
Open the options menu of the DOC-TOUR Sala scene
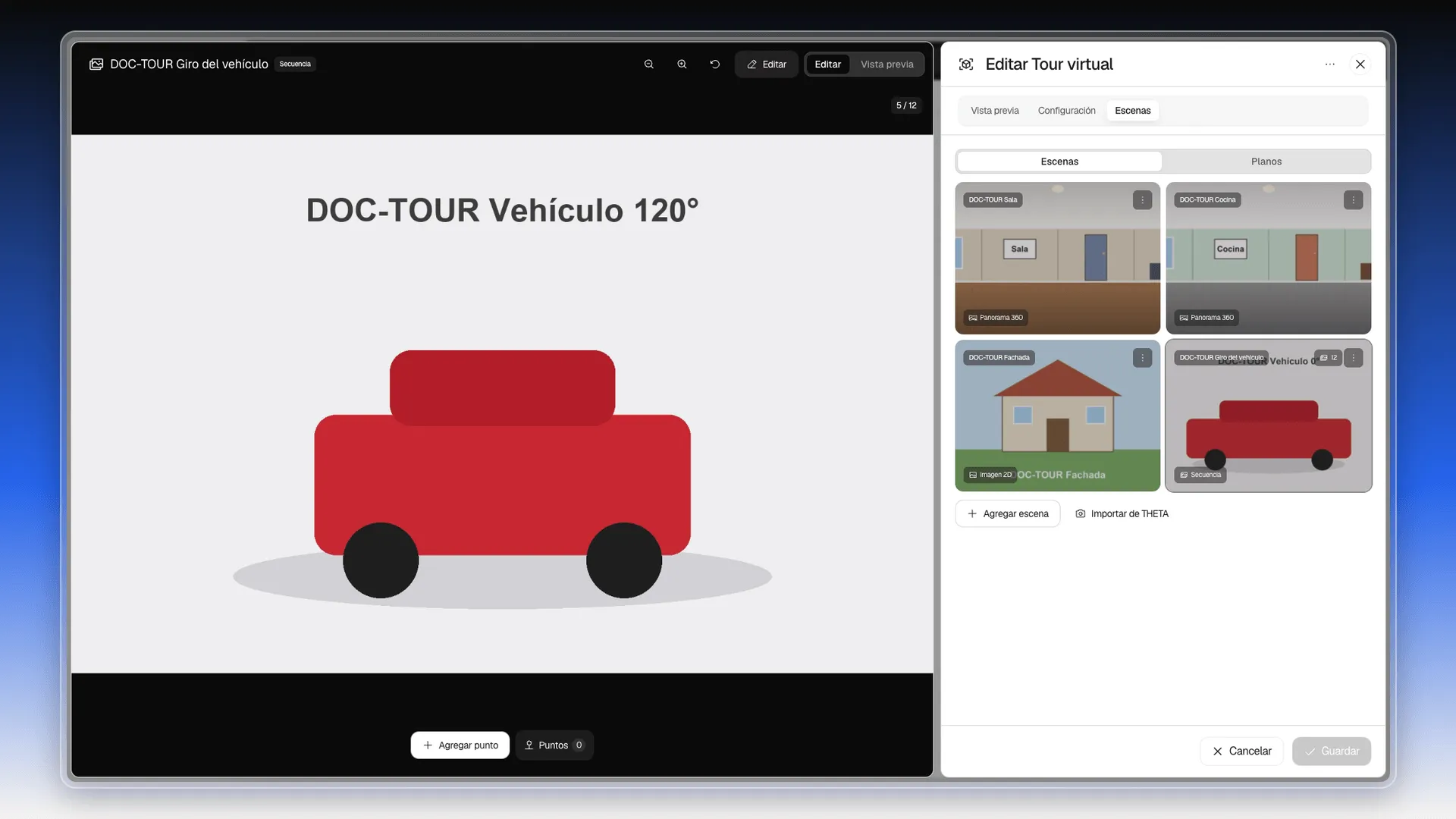(1142, 200)
